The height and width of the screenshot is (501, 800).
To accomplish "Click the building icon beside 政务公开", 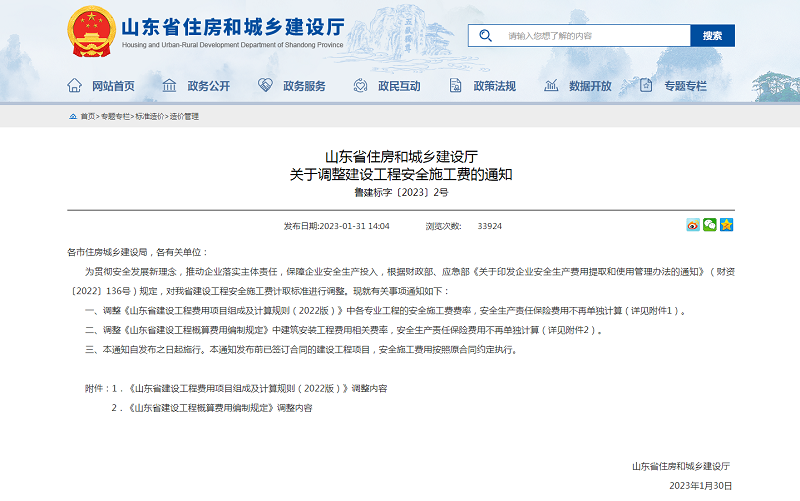I will pyautogui.click(x=169, y=86).
